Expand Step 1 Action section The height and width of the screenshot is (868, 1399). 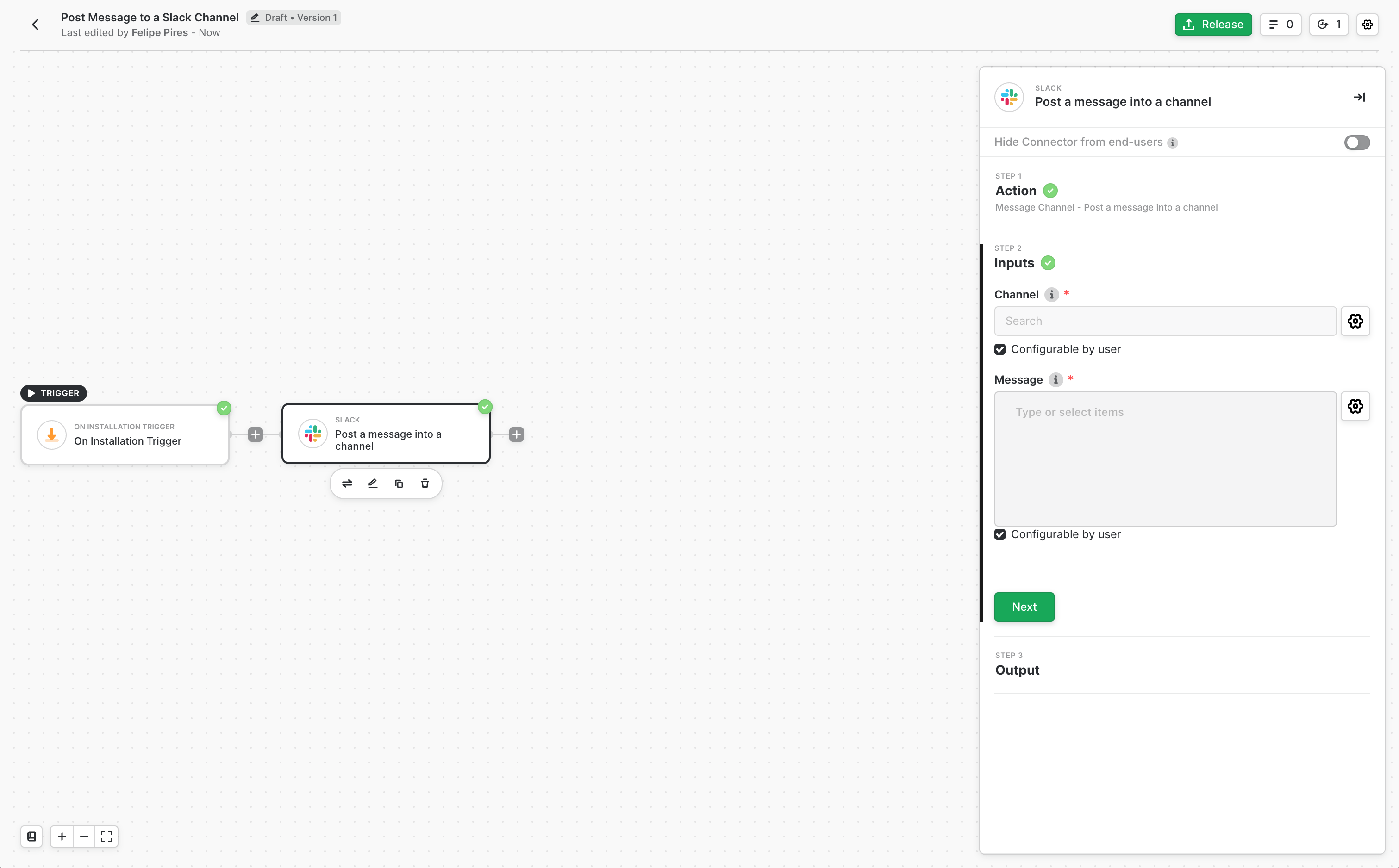1016,191
